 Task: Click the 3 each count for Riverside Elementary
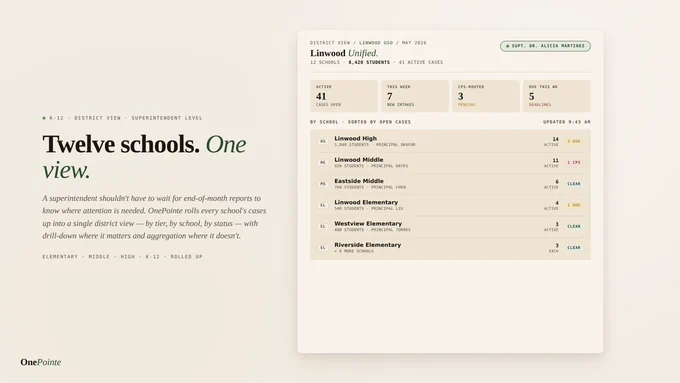click(x=554, y=248)
